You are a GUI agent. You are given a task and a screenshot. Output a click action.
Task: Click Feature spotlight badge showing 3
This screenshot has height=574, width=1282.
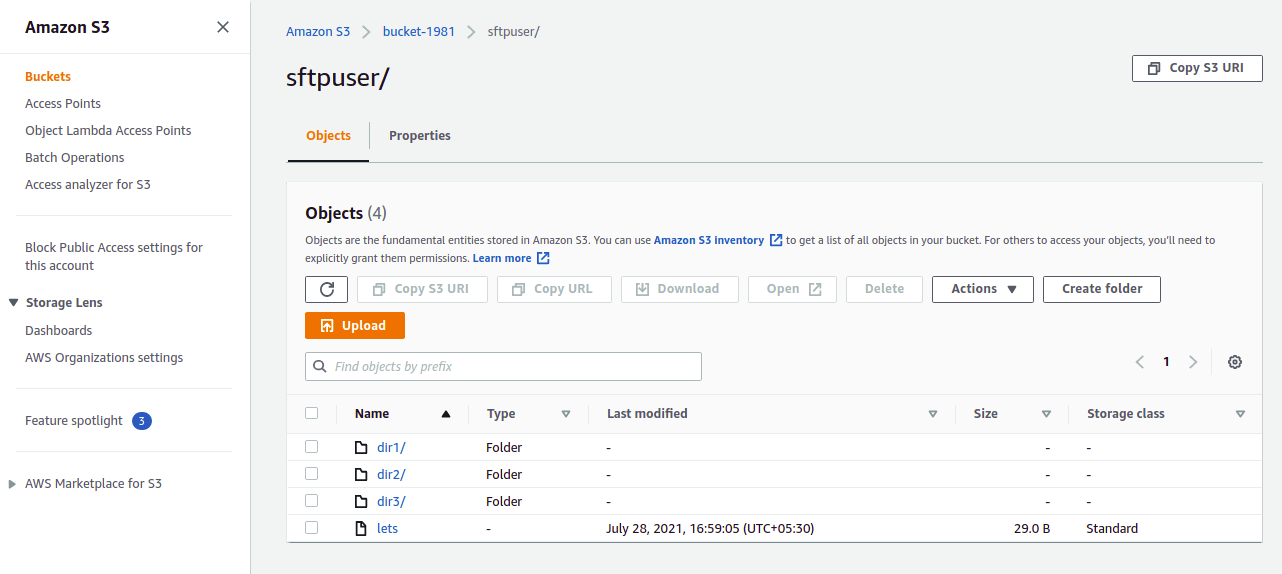coord(142,421)
